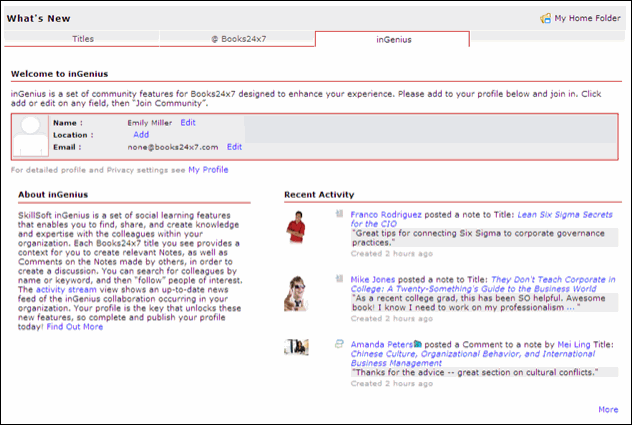632x425 pixels.
Task: Click the Welcome to inGenius heading
Action: pyautogui.click(x=59, y=74)
